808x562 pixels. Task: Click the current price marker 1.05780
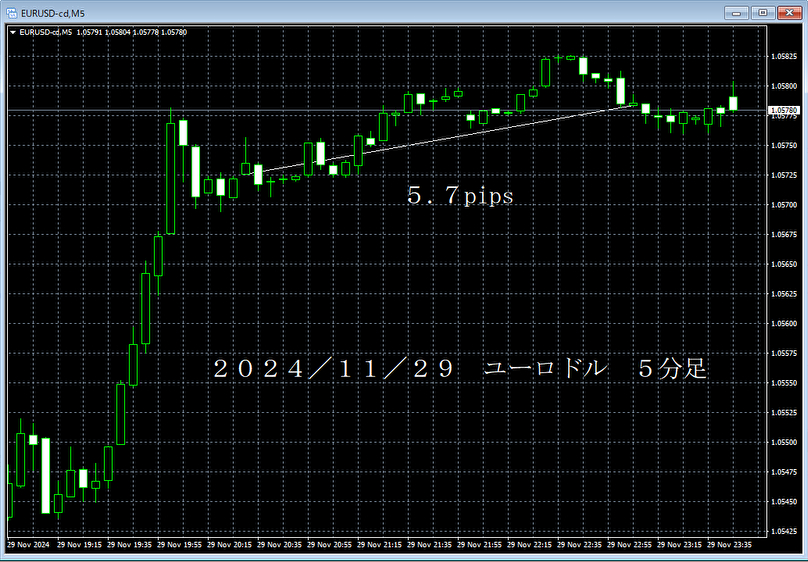point(783,110)
